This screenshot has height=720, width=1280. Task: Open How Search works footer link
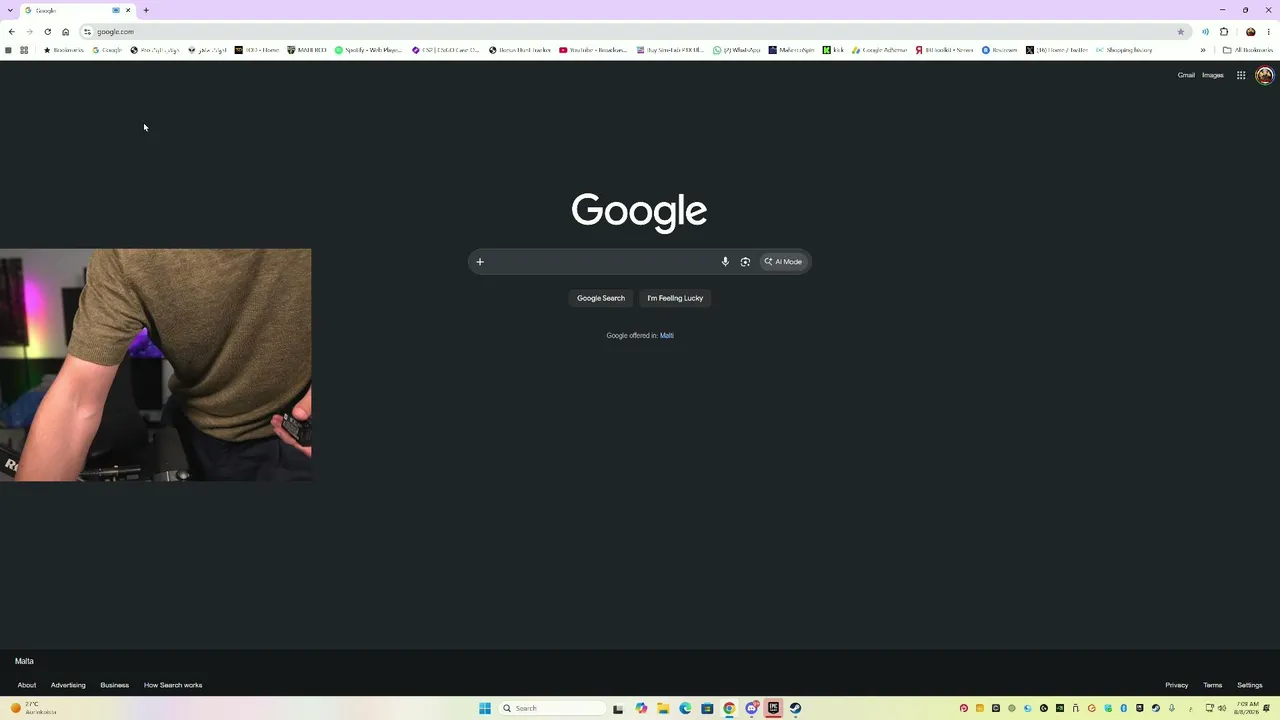(173, 685)
